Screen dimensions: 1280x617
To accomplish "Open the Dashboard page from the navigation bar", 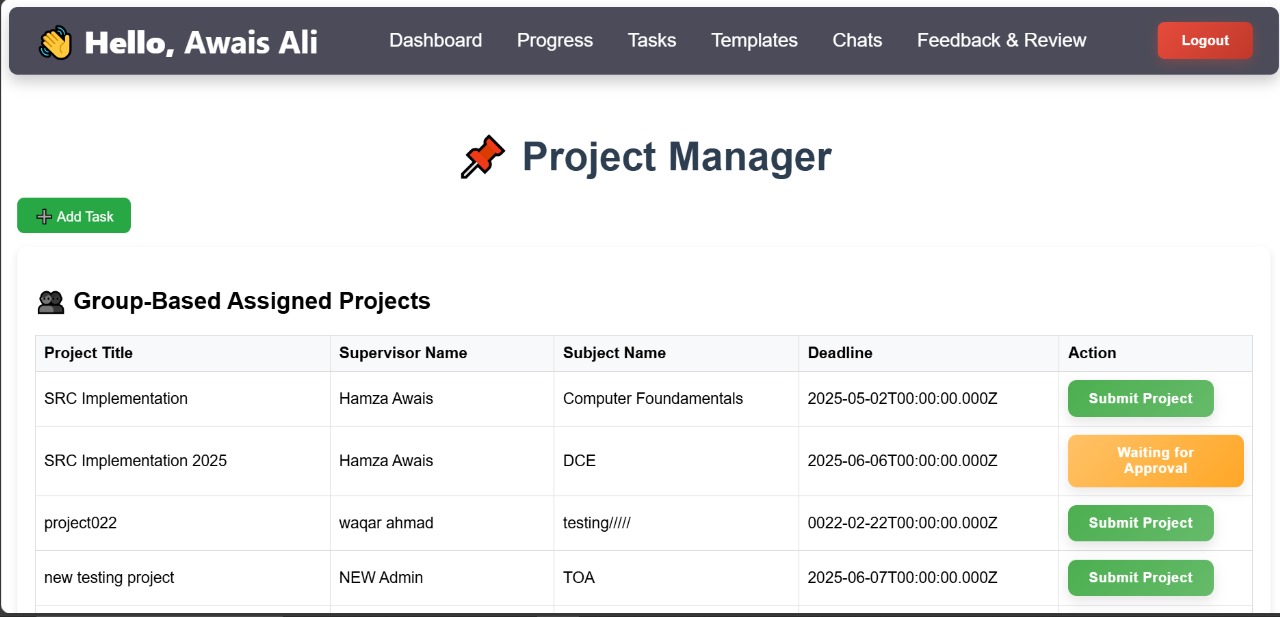I will tap(435, 40).
